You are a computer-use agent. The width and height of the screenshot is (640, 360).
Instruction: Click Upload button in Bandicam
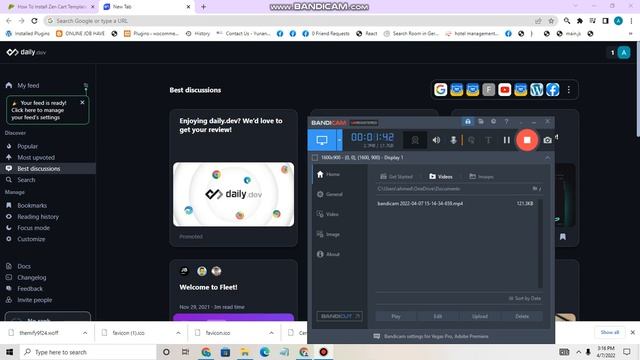480,316
